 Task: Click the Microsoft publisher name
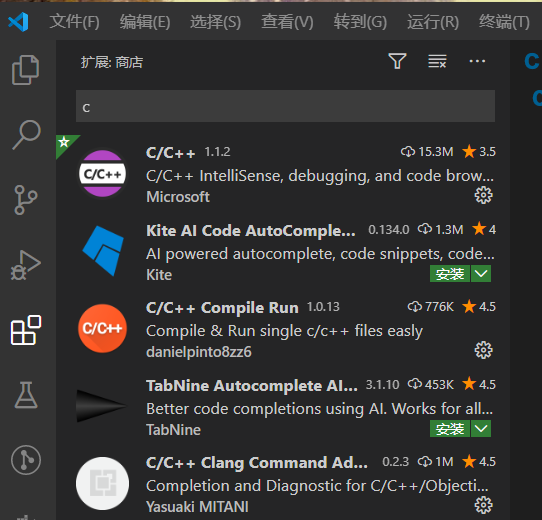click(x=178, y=197)
